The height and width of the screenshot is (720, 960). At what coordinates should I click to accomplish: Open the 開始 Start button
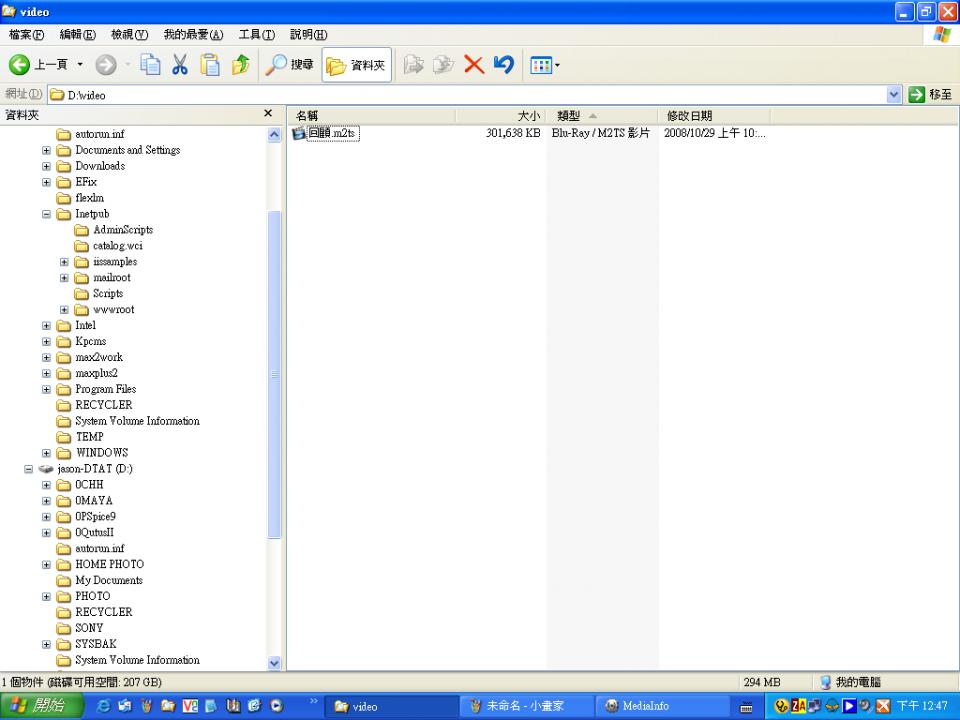40,706
